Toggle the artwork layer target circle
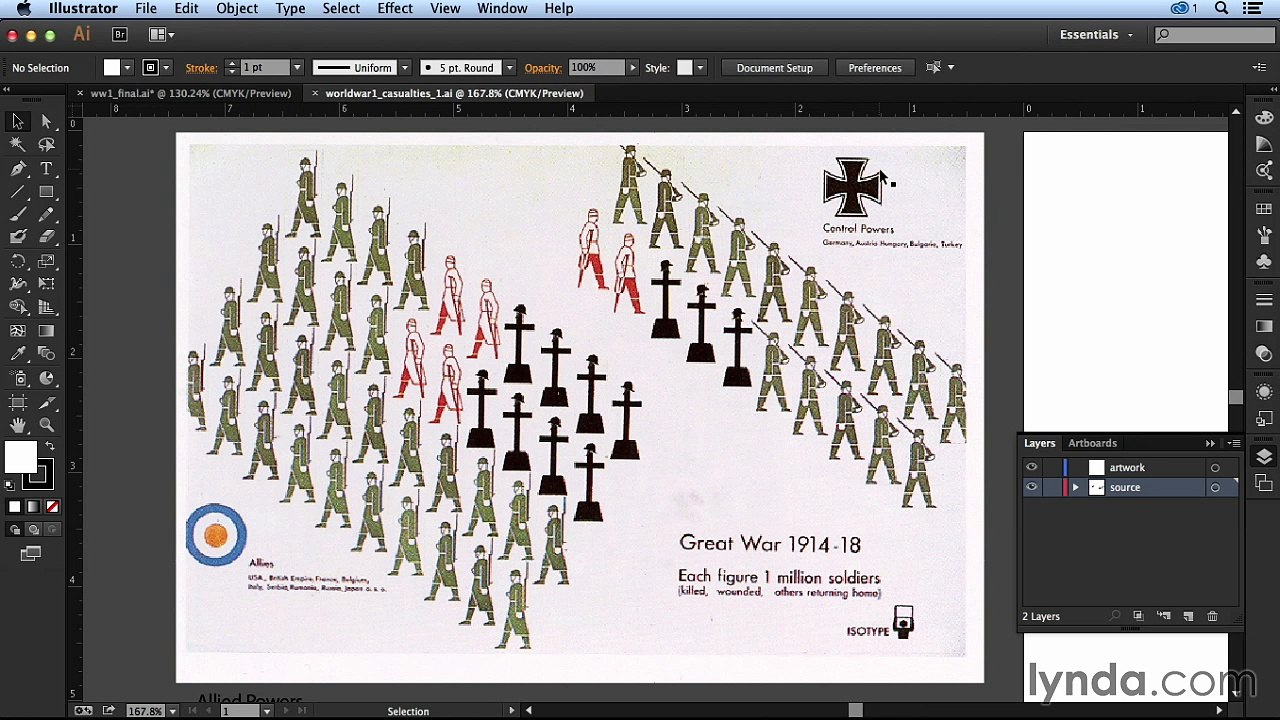The image size is (1280, 720). tap(1215, 468)
